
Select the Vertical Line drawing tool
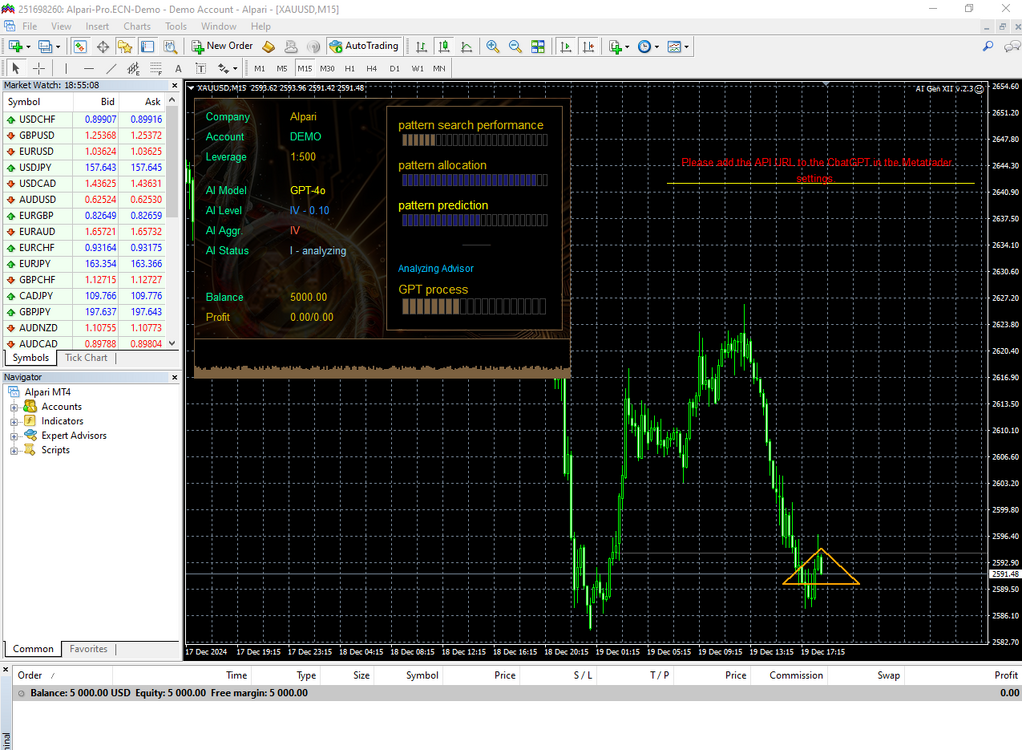(66, 68)
